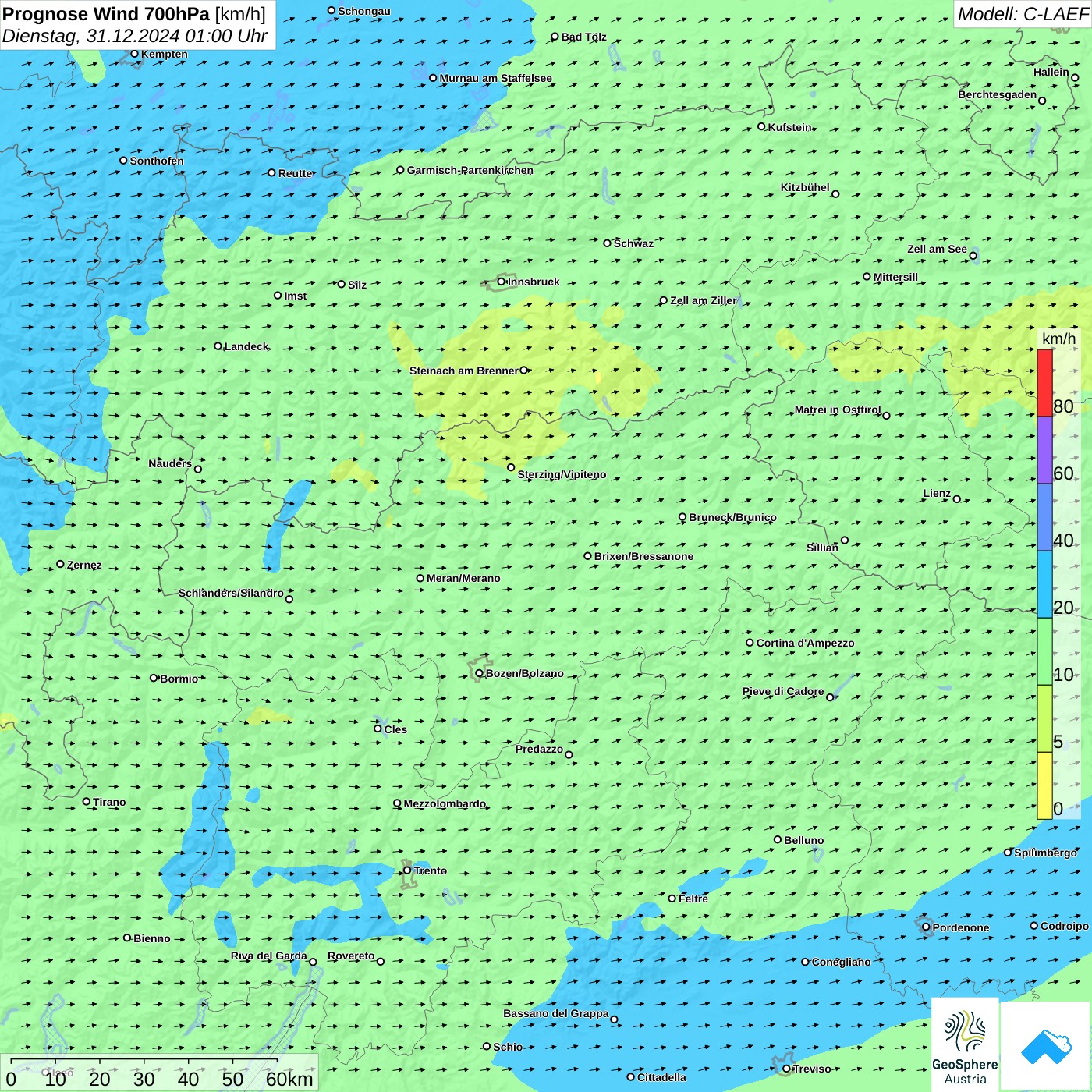Click the Trento city marker
The width and height of the screenshot is (1092, 1092).
(407, 870)
